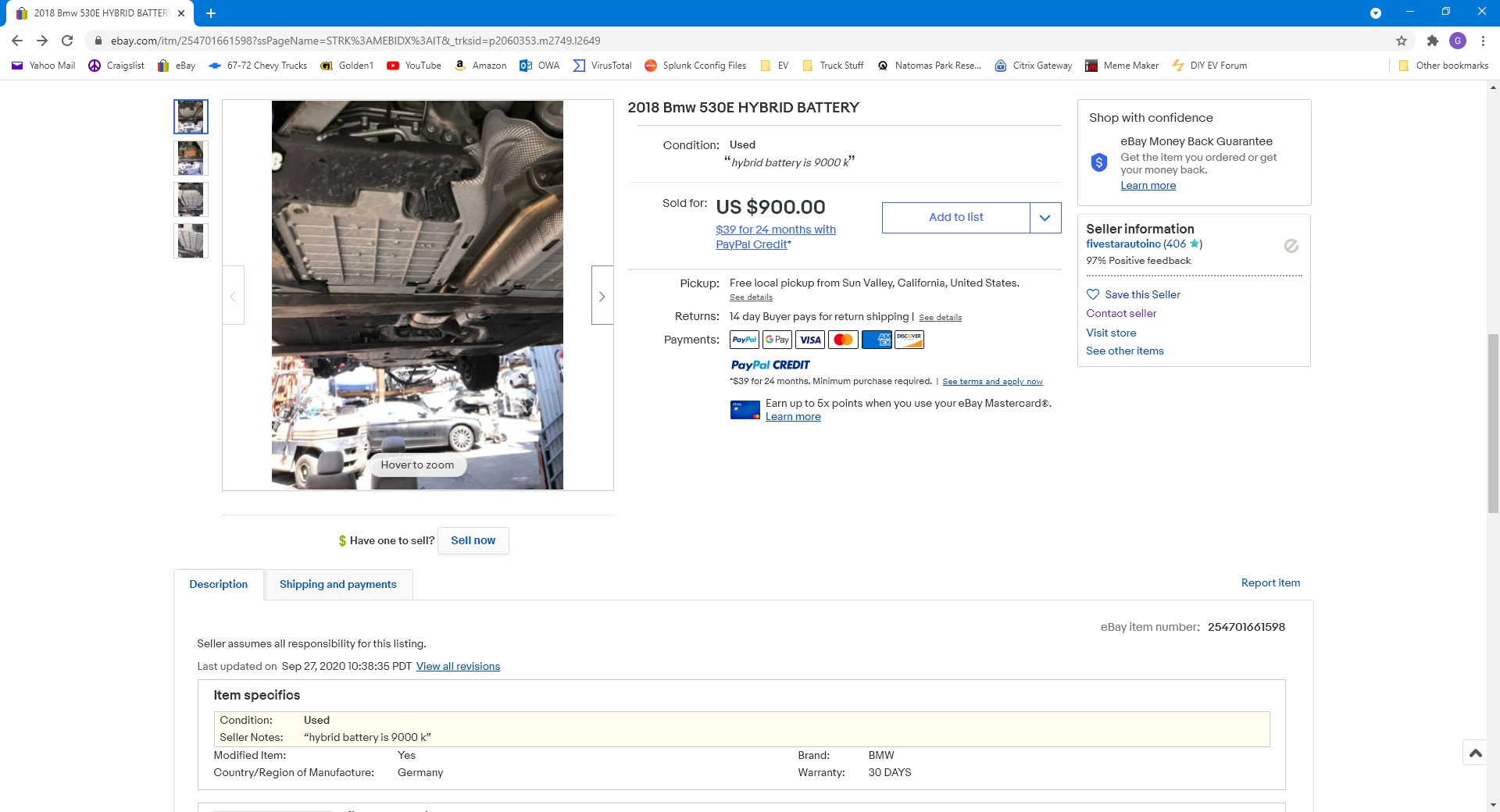Image resolution: width=1500 pixels, height=812 pixels.
Task: Reload the eBay page
Action: (67, 41)
